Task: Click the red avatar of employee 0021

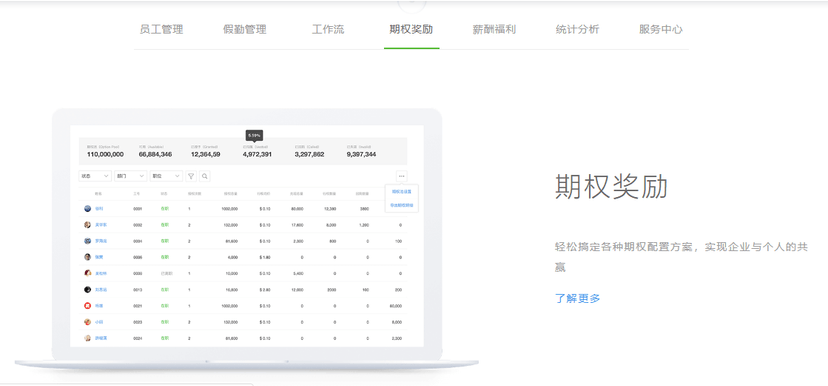Action: (88, 305)
